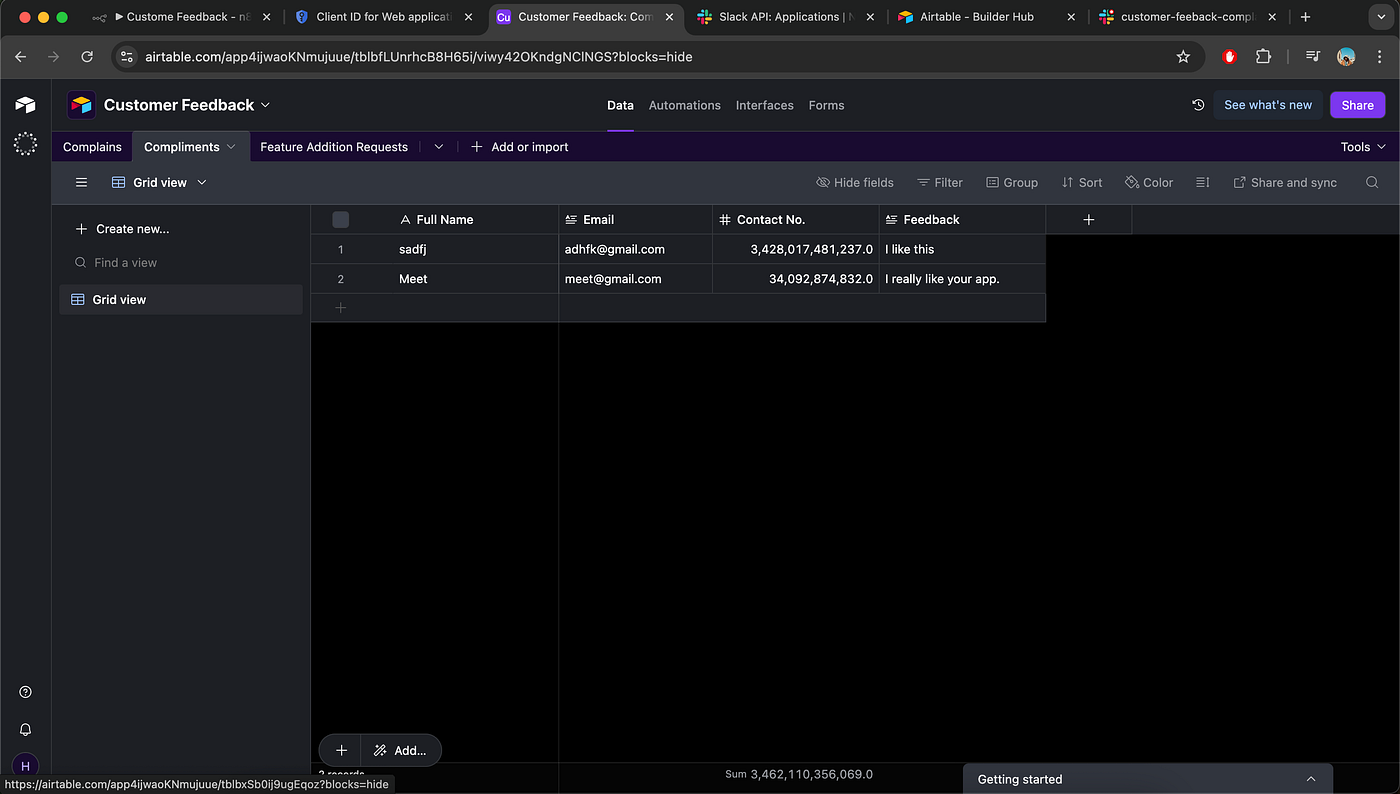View site information icon in address bar
The width and height of the screenshot is (1400, 794).
pyautogui.click(x=126, y=57)
